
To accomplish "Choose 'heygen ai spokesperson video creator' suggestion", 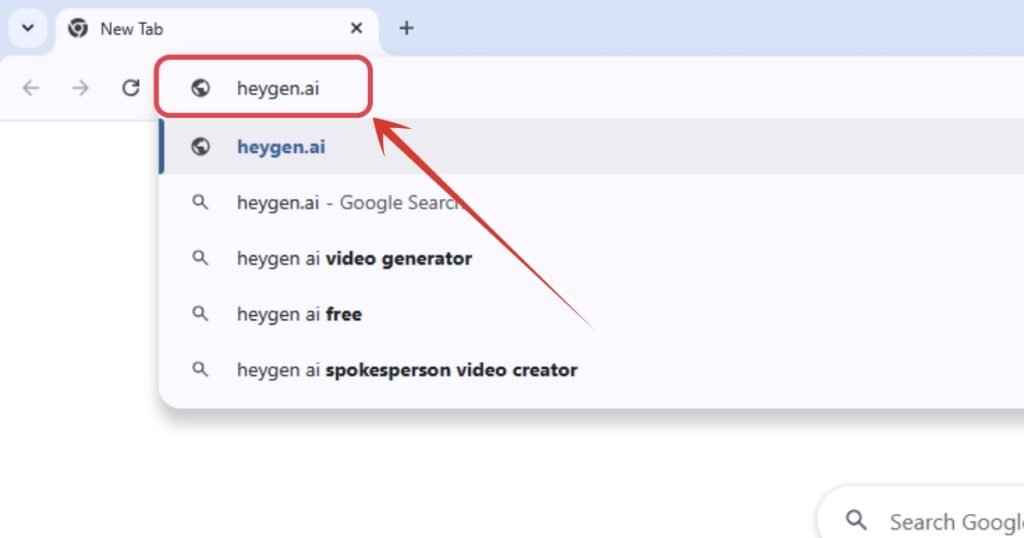I will [x=407, y=370].
